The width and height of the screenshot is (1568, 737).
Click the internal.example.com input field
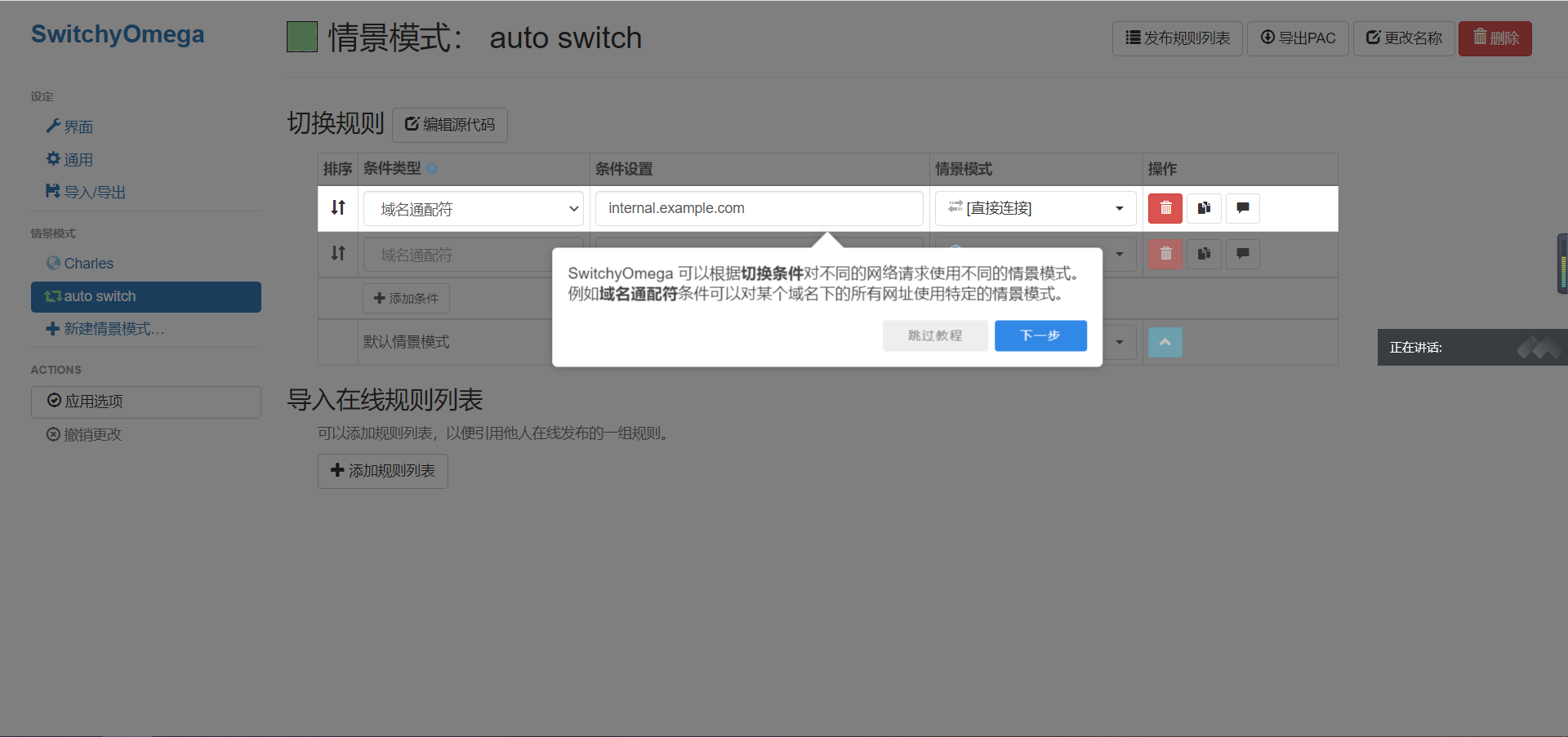pyautogui.click(x=758, y=208)
